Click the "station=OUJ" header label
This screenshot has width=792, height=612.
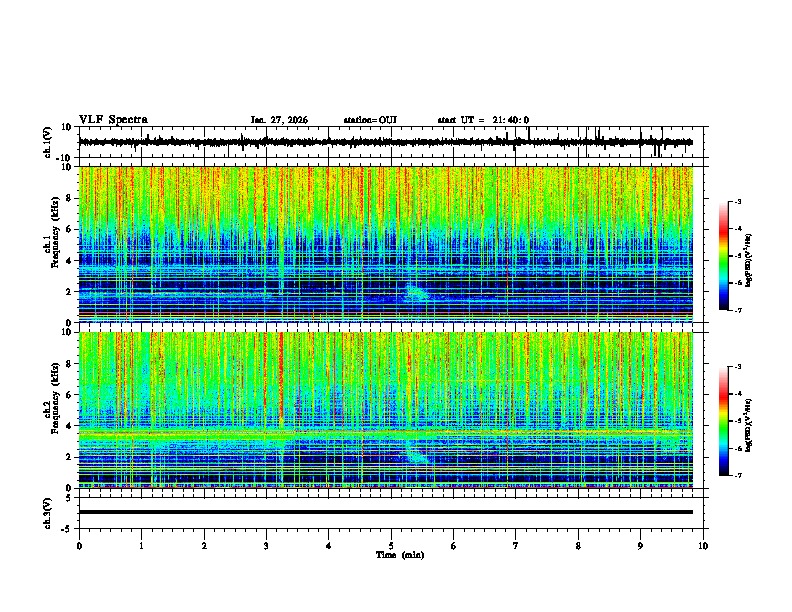coord(370,120)
